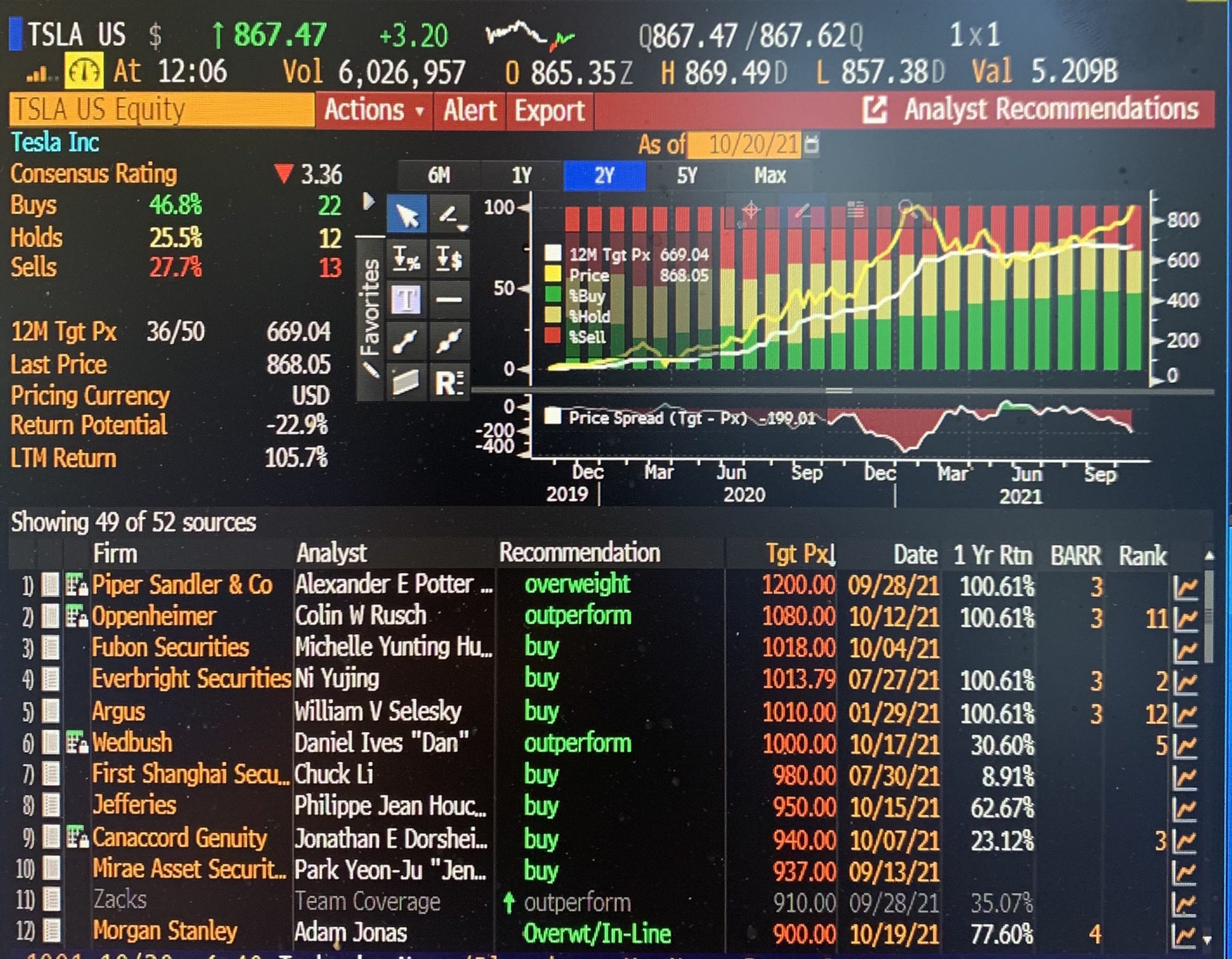Click the white 12M Tgt Px legend swatch
Image resolution: width=1232 pixels, height=959 pixels.
coord(553,253)
